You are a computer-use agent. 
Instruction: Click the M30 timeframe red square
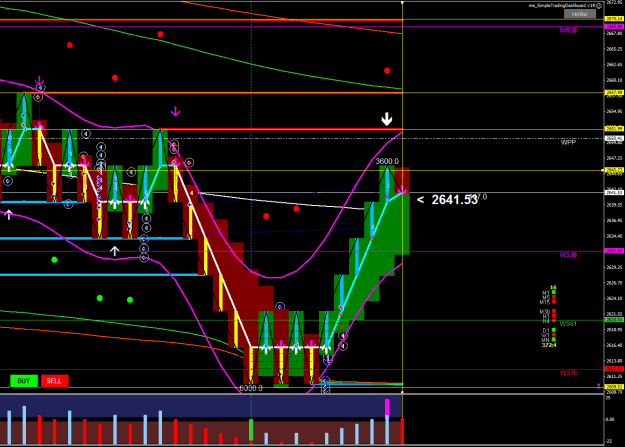click(x=554, y=311)
